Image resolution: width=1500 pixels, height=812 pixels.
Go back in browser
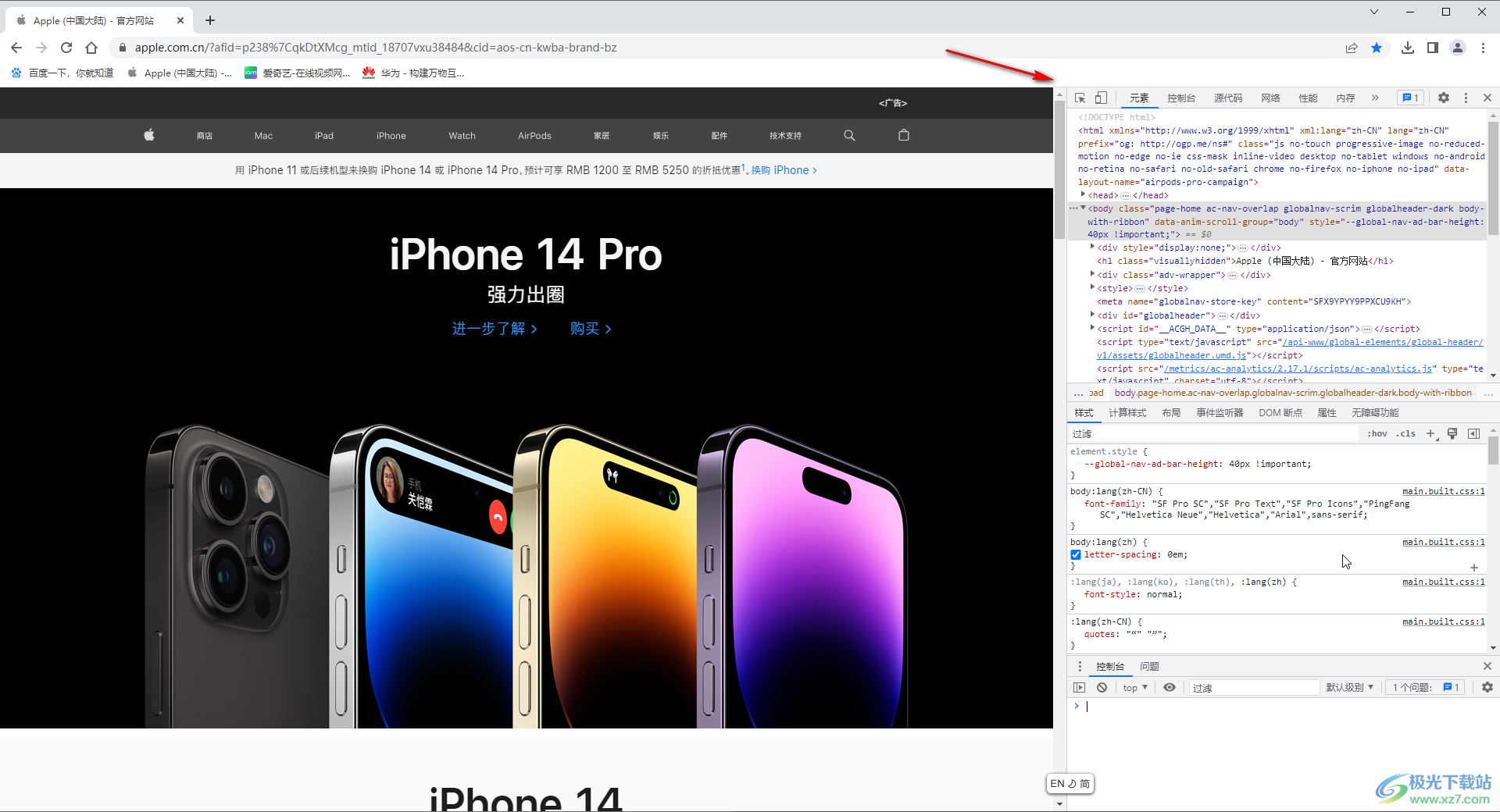[16, 48]
